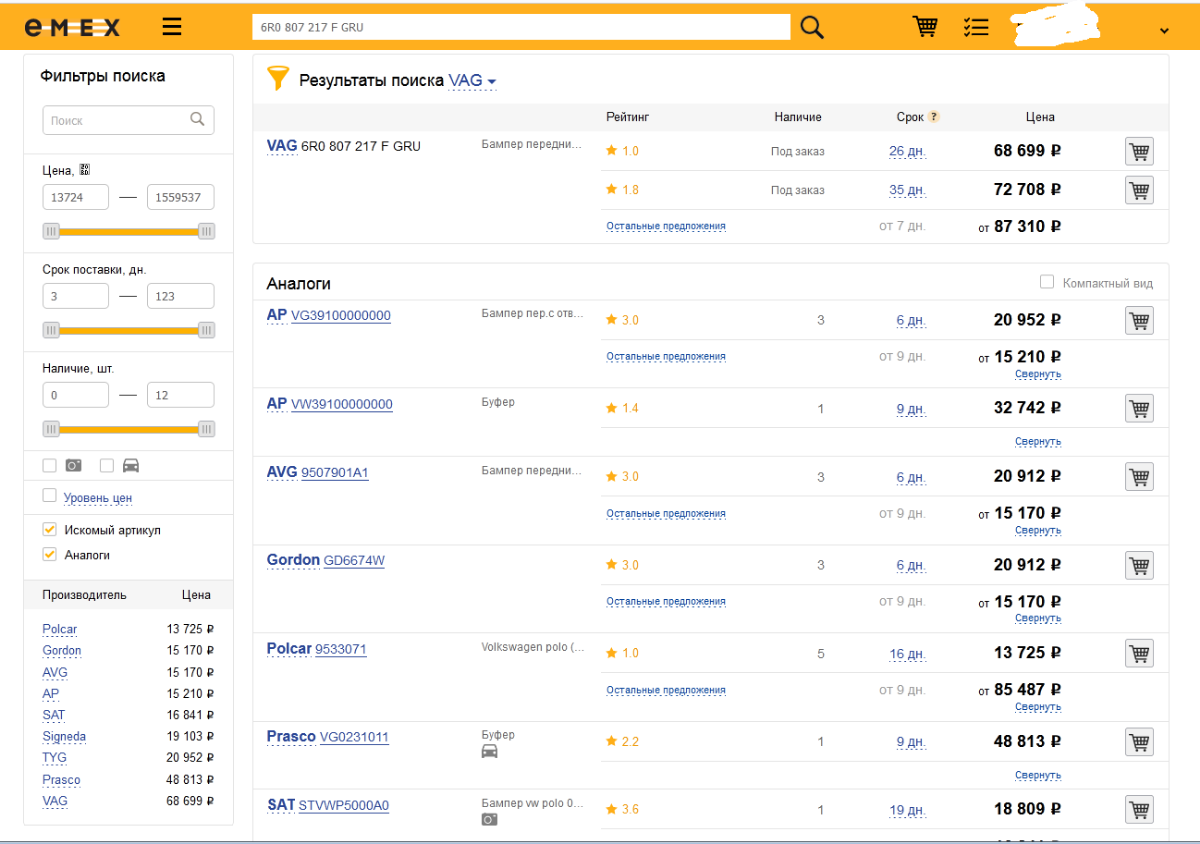Expand the account dropdown arrow in header

(1164, 30)
